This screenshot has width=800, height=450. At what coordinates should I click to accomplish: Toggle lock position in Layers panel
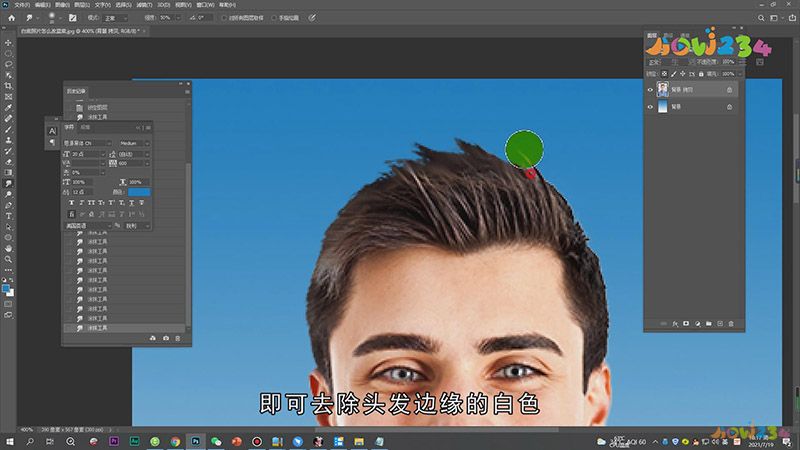click(683, 74)
